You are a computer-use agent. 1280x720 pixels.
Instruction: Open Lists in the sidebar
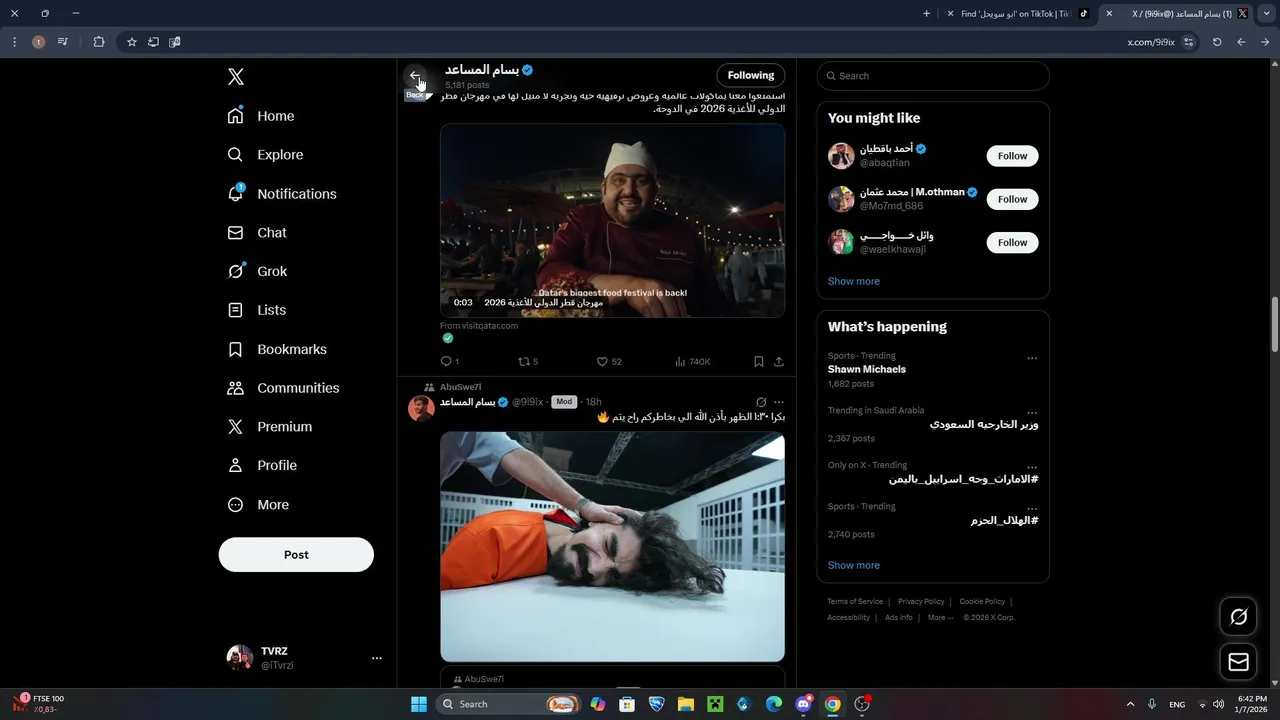tap(257, 310)
